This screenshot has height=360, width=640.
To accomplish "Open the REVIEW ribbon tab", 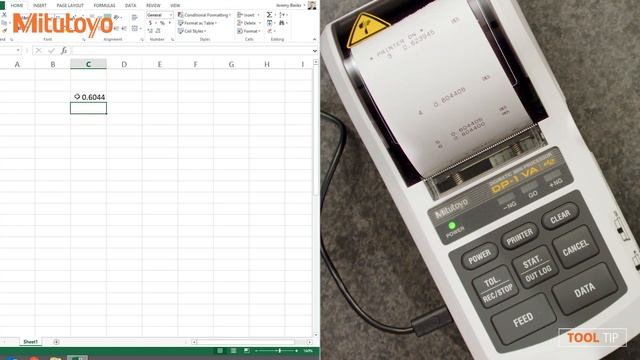I will tap(153, 5).
